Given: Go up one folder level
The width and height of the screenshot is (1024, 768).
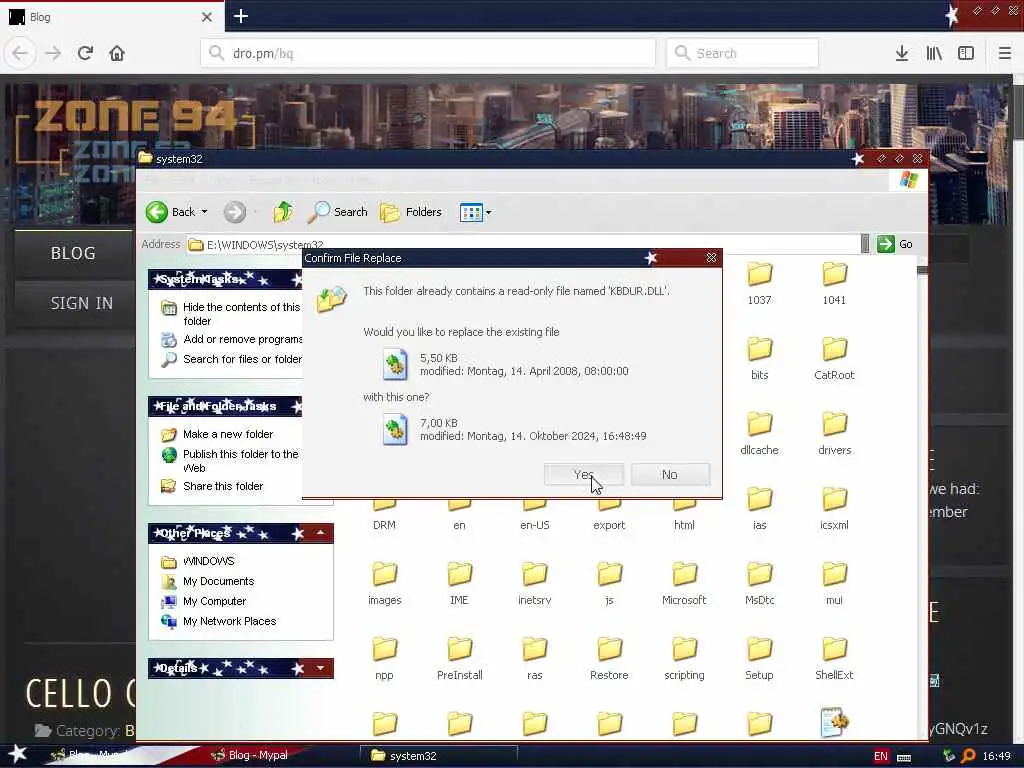Looking at the screenshot, I should click(x=283, y=212).
